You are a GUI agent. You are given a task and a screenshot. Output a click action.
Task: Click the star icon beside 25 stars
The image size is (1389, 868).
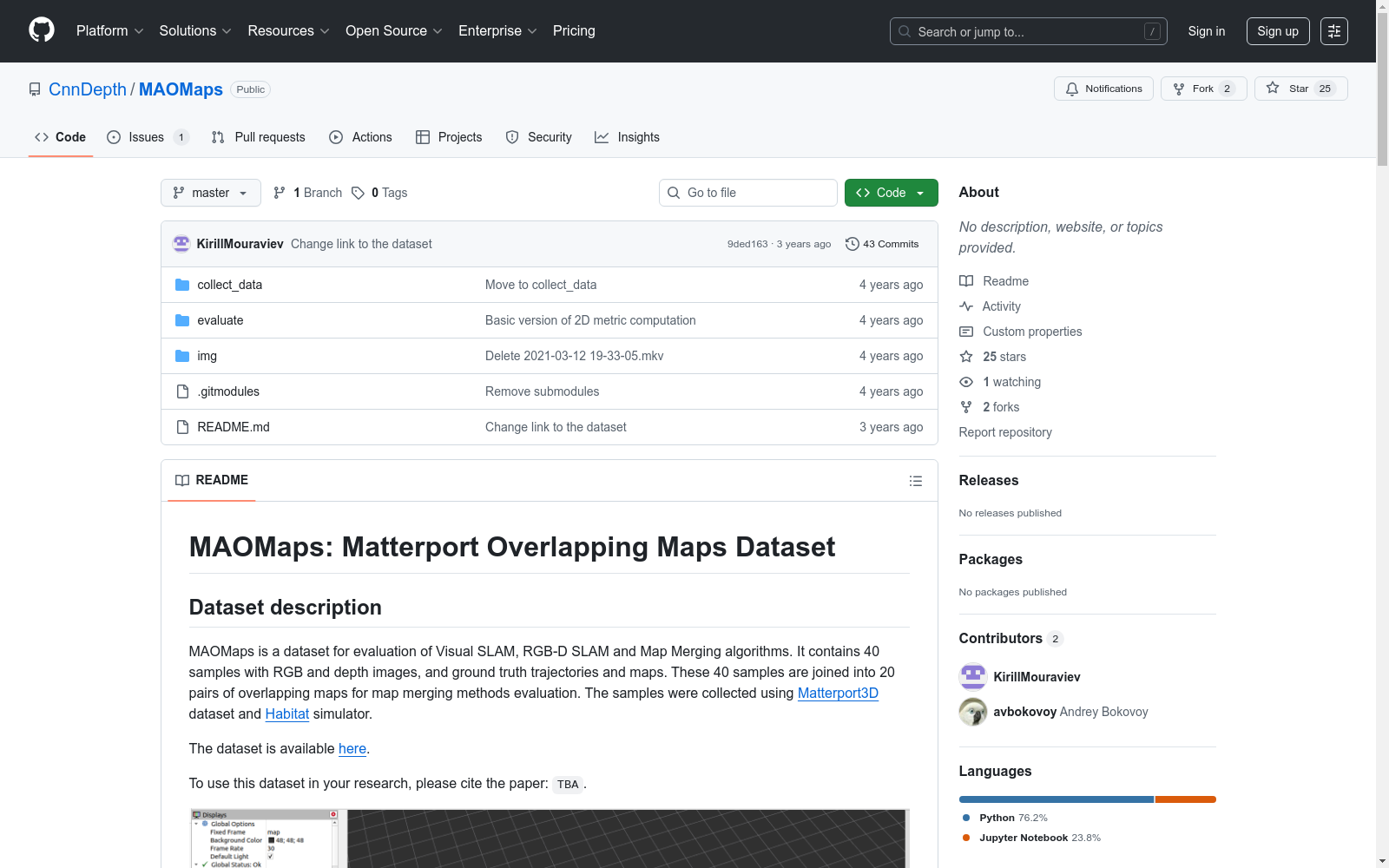pyautogui.click(x=966, y=357)
